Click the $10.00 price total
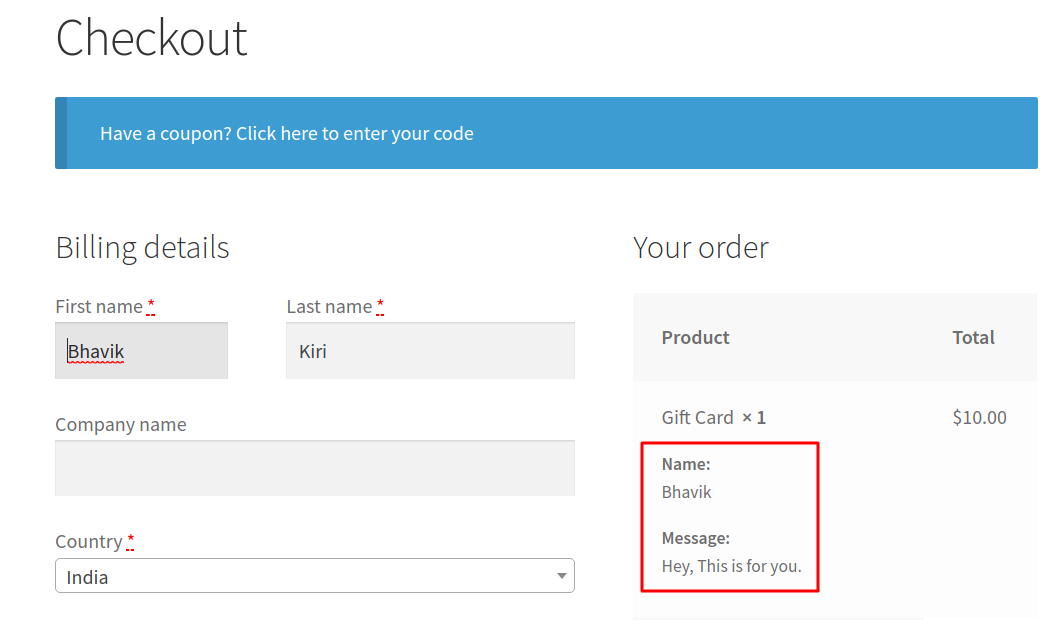 (x=979, y=417)
